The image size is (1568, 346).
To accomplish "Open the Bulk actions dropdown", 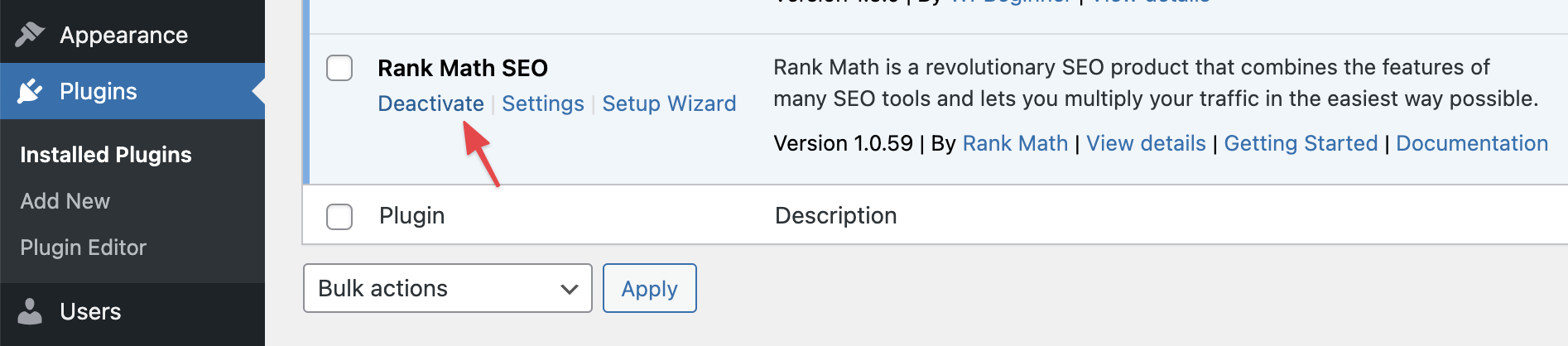I will click(447, 288).
